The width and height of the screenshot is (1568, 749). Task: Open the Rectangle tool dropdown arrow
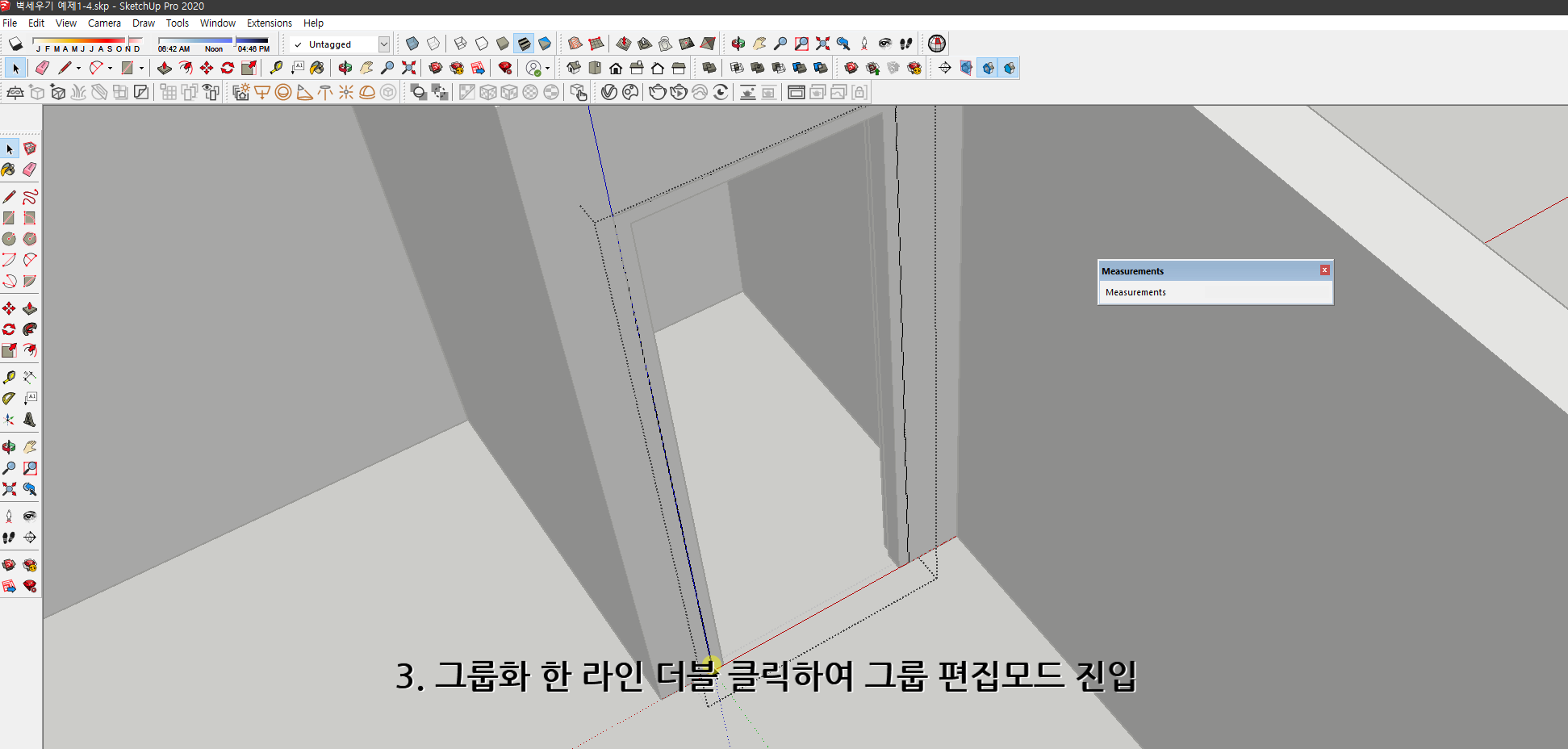pos(141,68)
